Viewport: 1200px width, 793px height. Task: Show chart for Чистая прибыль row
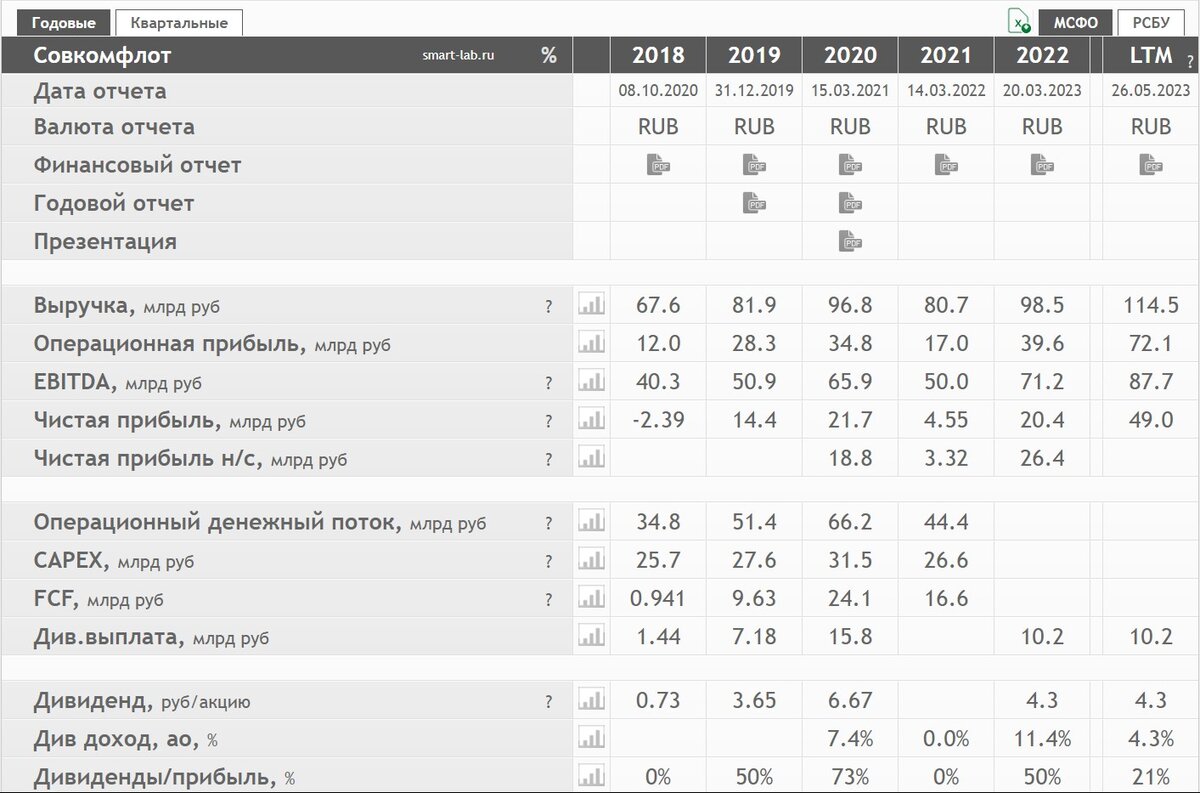coord(592,419)
